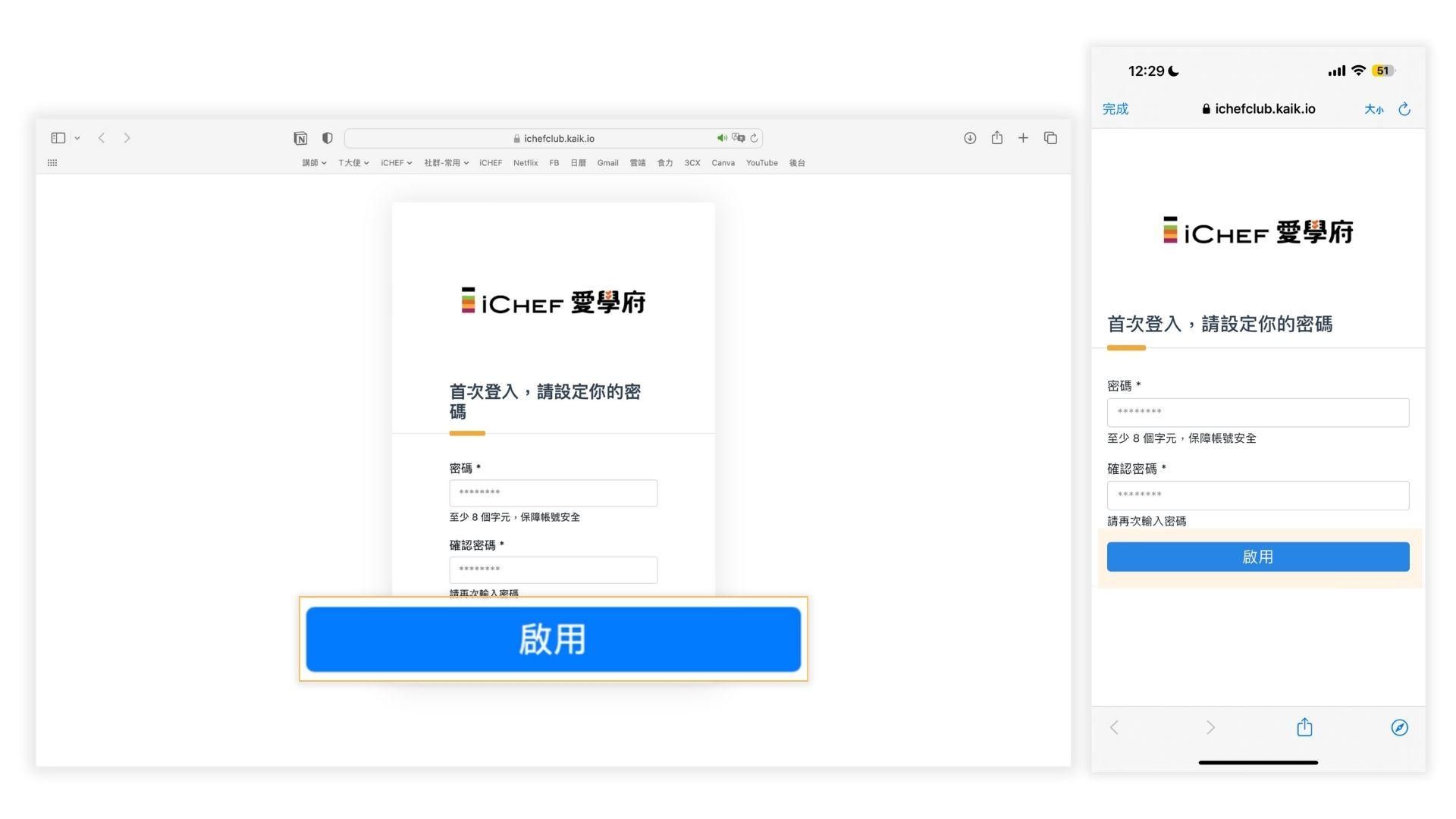Show the tab overview icon
The height and width of the screenshot is (819, 1456).
1050,138
